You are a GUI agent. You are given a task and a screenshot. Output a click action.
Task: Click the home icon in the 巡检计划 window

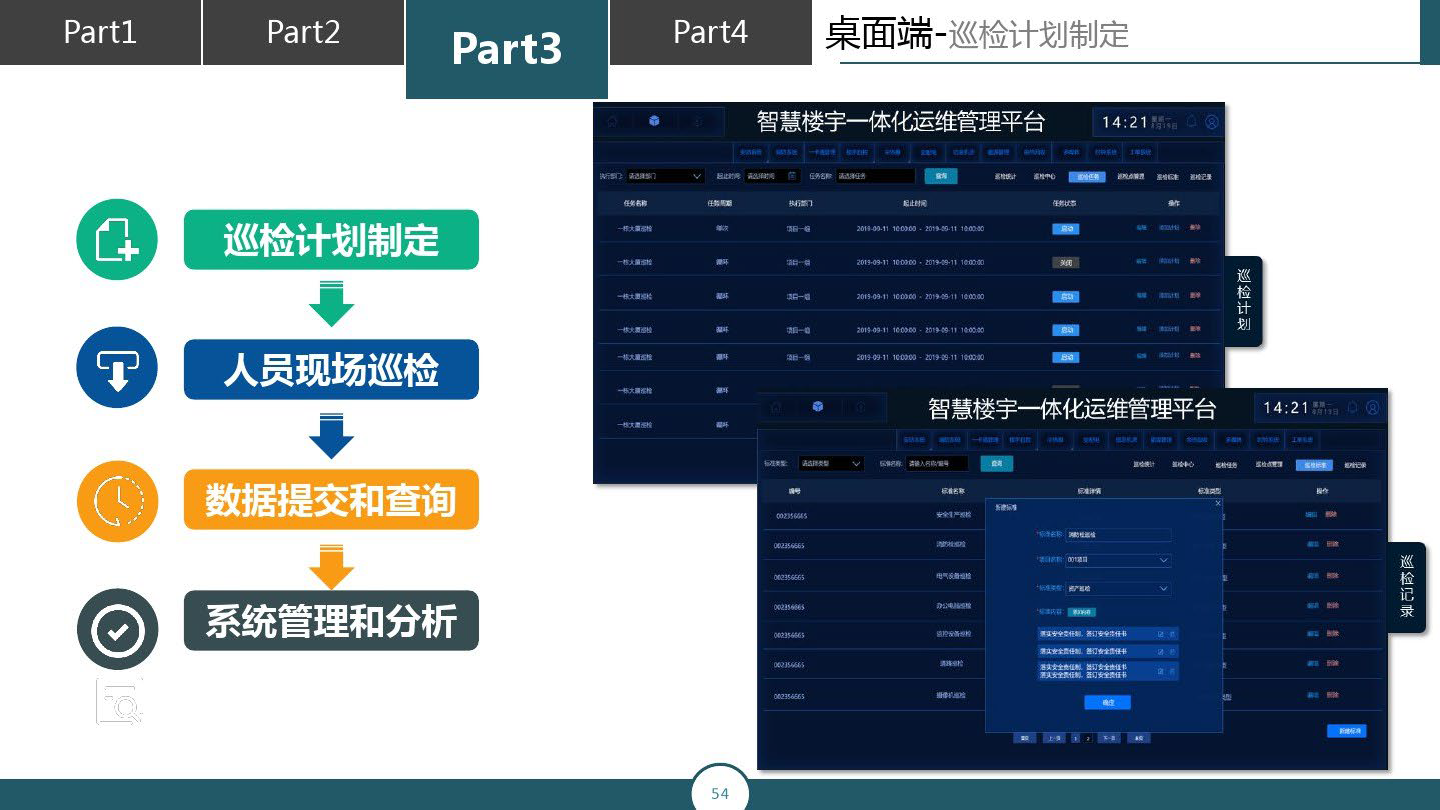pyautogui.click(x=613, y=121)
